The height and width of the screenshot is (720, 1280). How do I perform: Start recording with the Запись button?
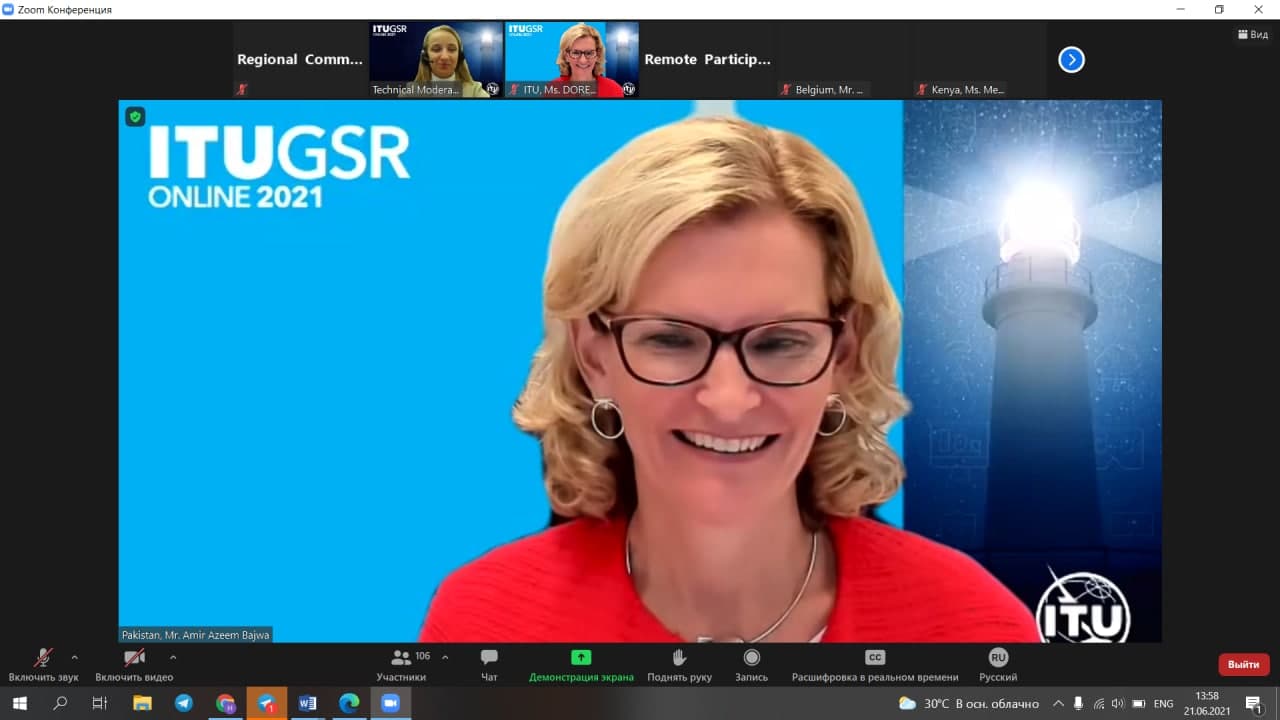[752, 665]
